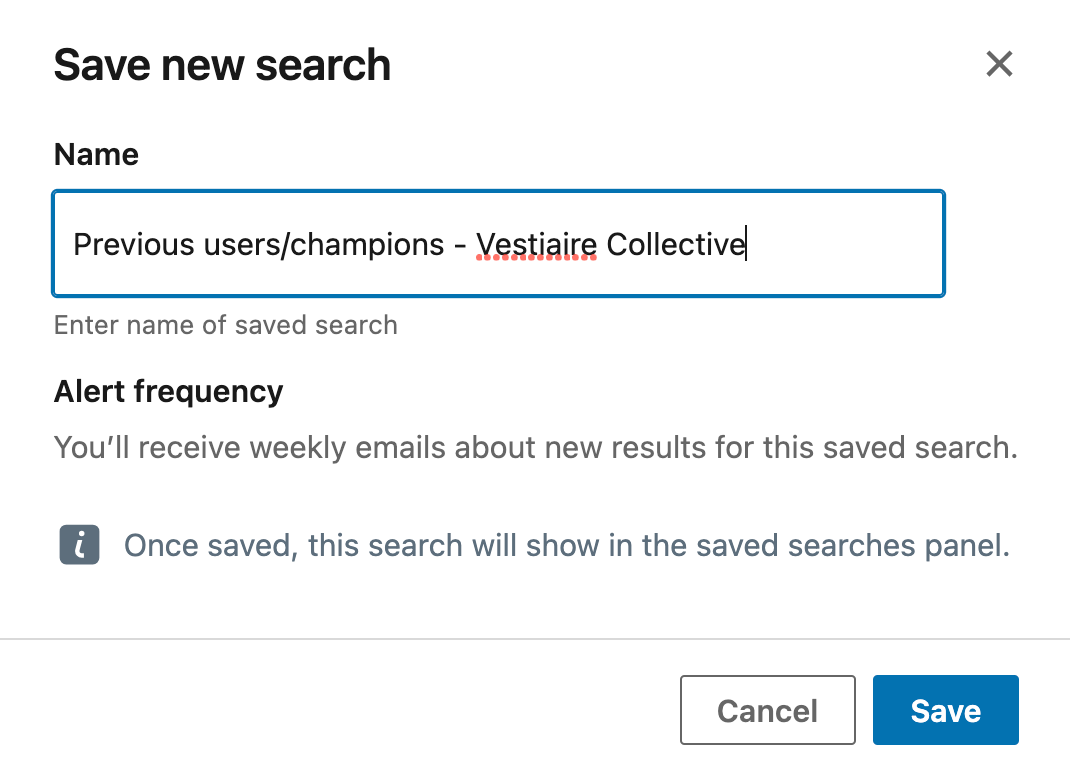This screenshot has width=1070, height=776.
Task: Click the underlined word Vestiaire in the name
Action: [x=536, y=244]
